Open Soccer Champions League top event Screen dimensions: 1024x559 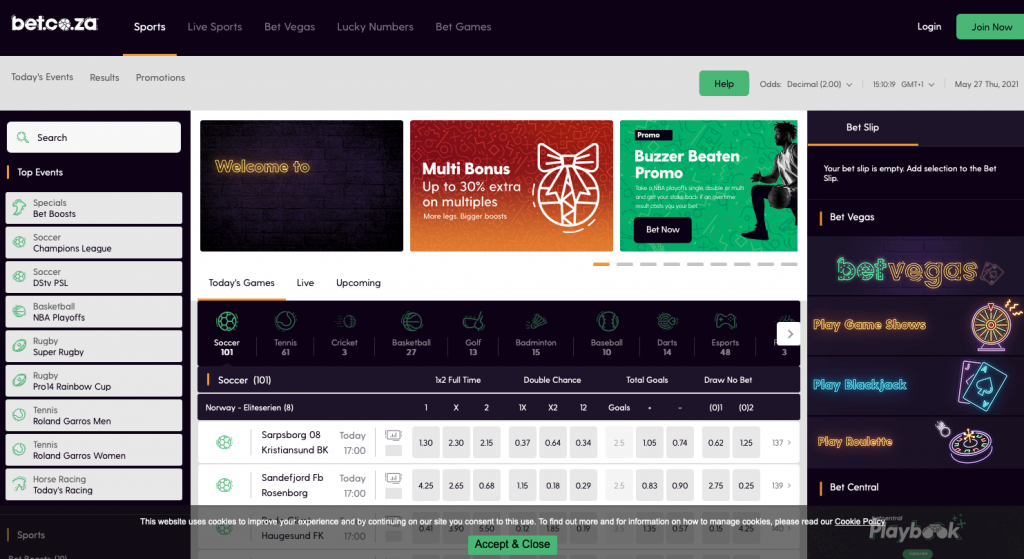tap(94, 243)
